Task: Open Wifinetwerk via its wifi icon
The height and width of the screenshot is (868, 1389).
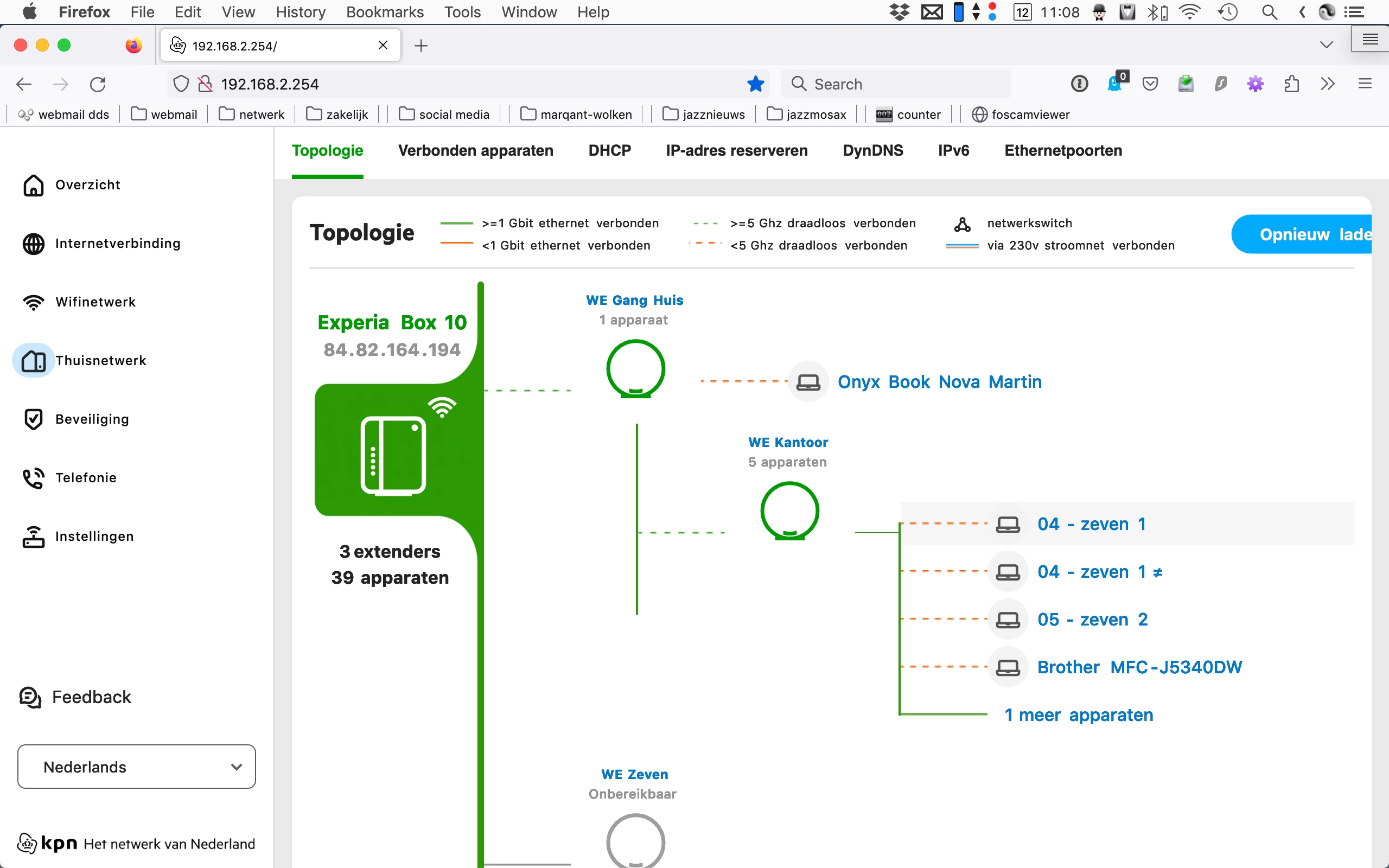Action: tap(33, 302)
